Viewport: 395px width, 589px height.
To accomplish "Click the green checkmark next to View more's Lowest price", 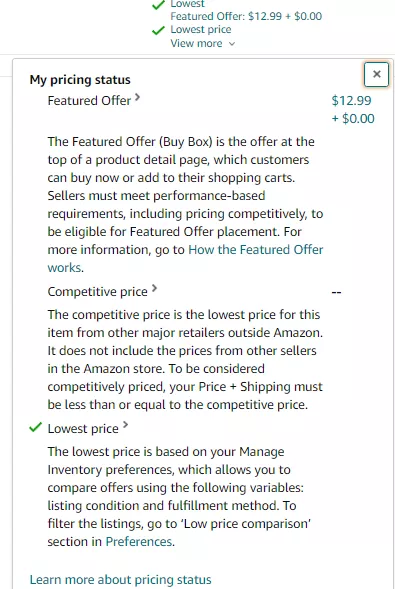I will (158, 30).
